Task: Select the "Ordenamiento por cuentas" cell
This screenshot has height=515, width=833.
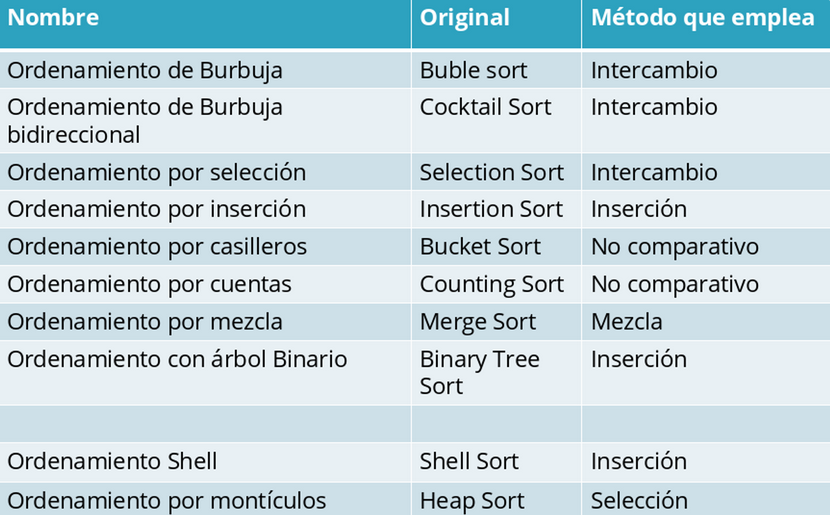Action: tap(149, 285)
